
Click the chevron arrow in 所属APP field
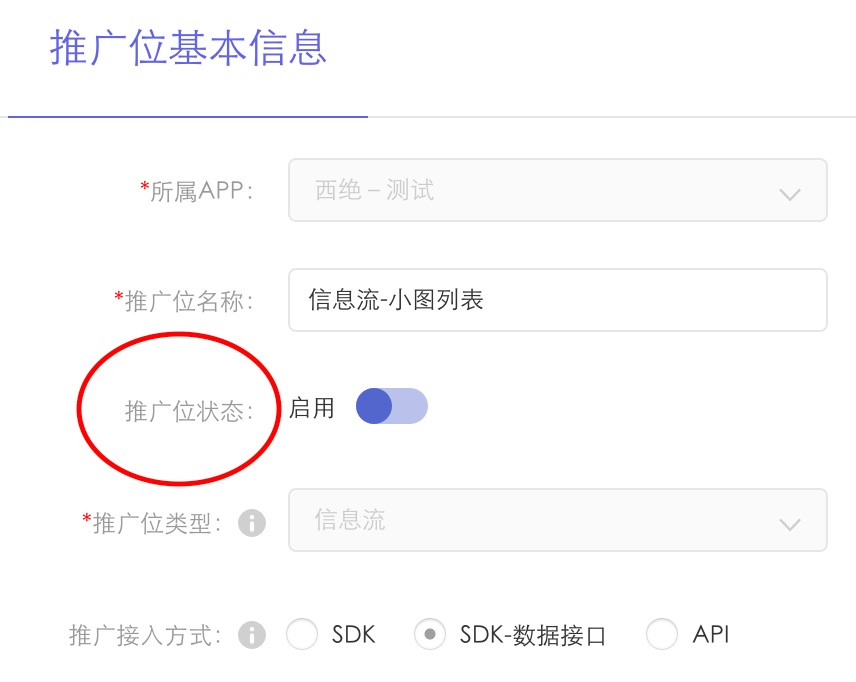tap(789, 194)
